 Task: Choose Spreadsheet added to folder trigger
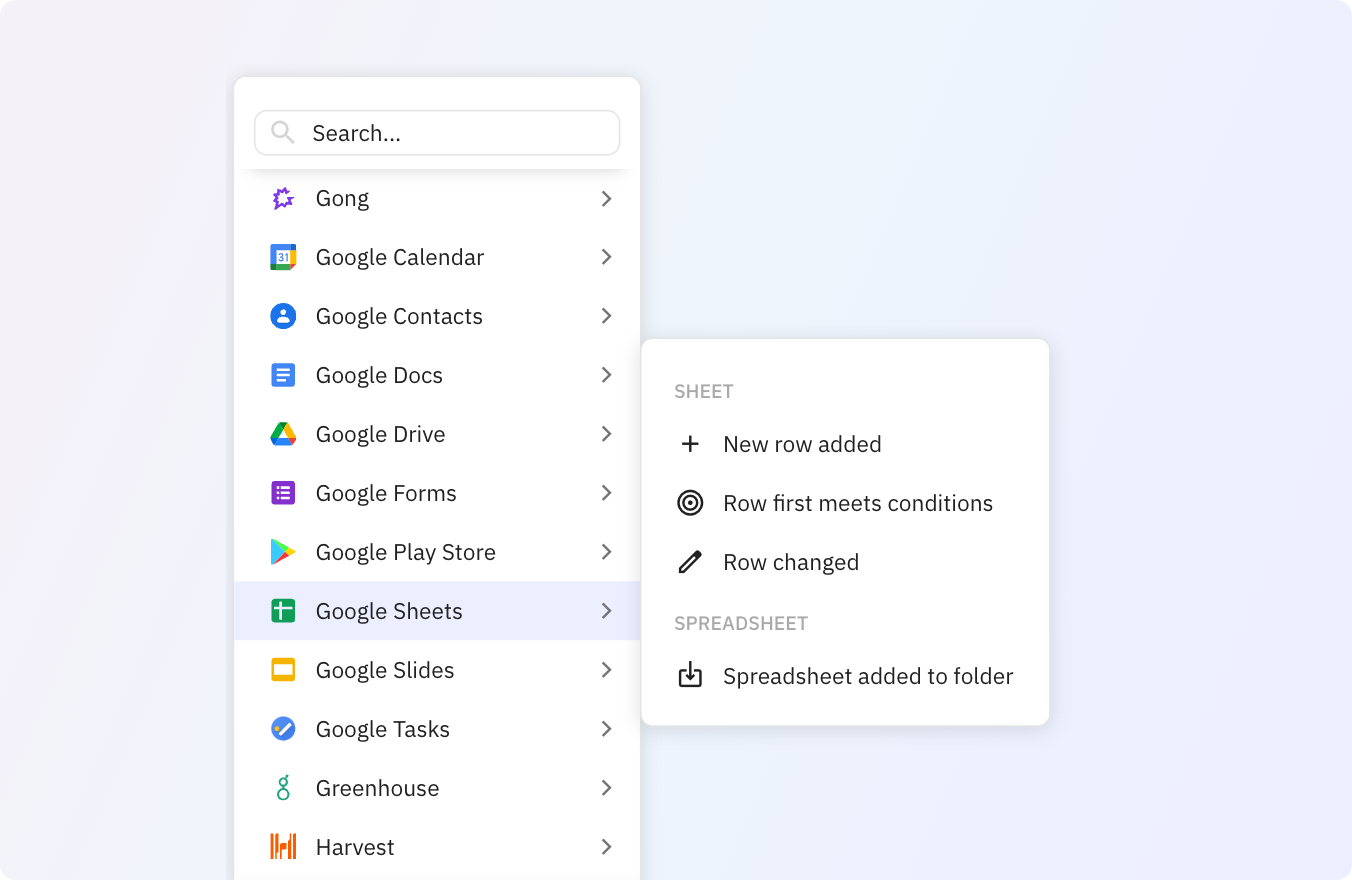point(845,676)
